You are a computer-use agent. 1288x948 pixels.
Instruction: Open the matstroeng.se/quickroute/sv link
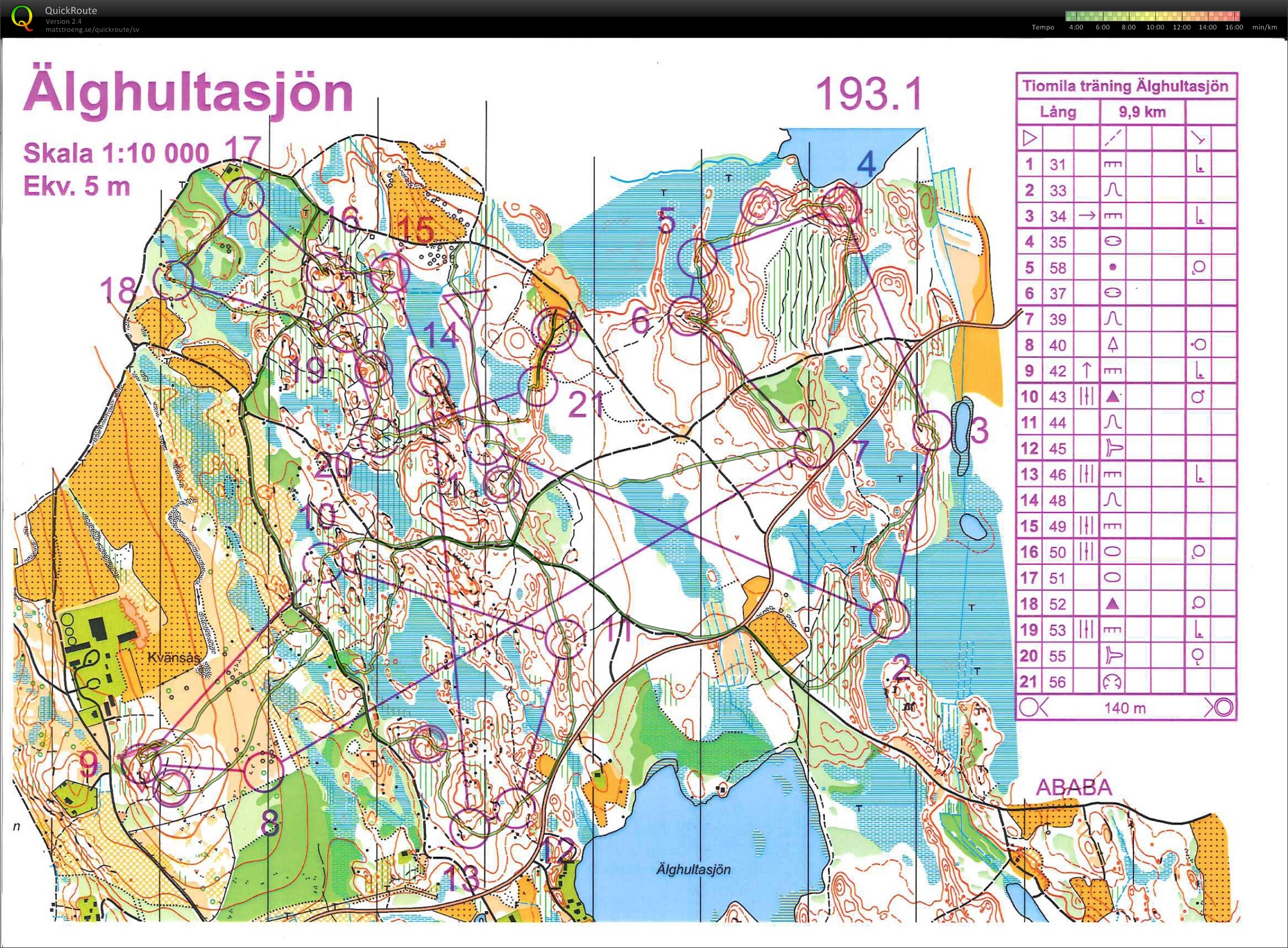click(x=92, y=29)
